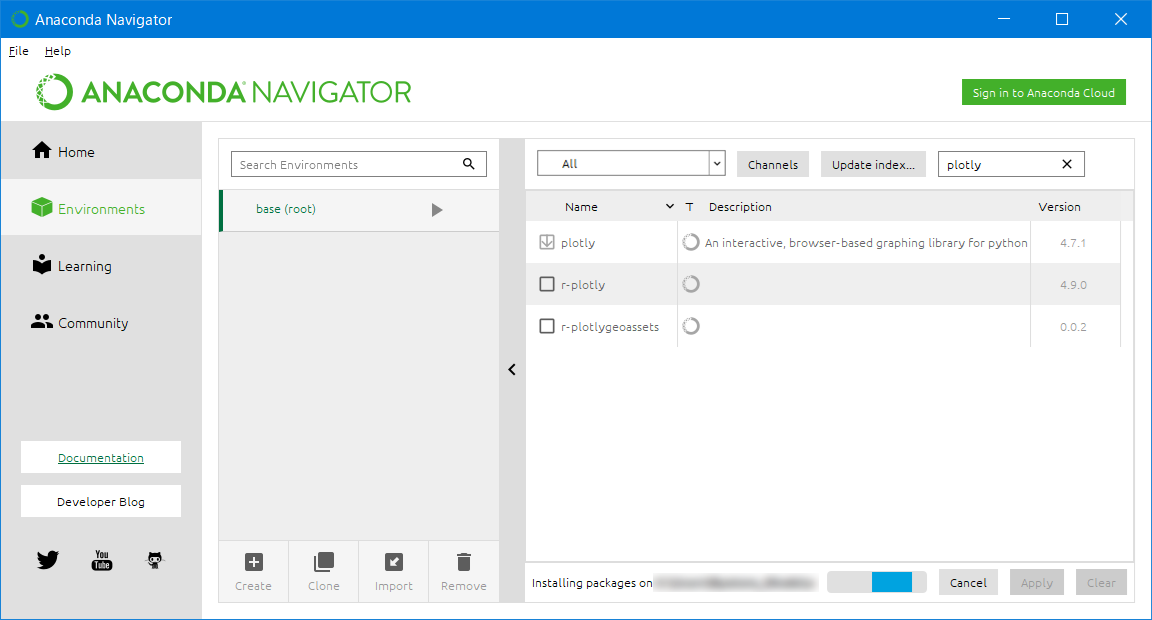Viewport: 1152px width, 620px height.
Task: Click the Remove environment trash icon
Action: (x=464, y=562)
